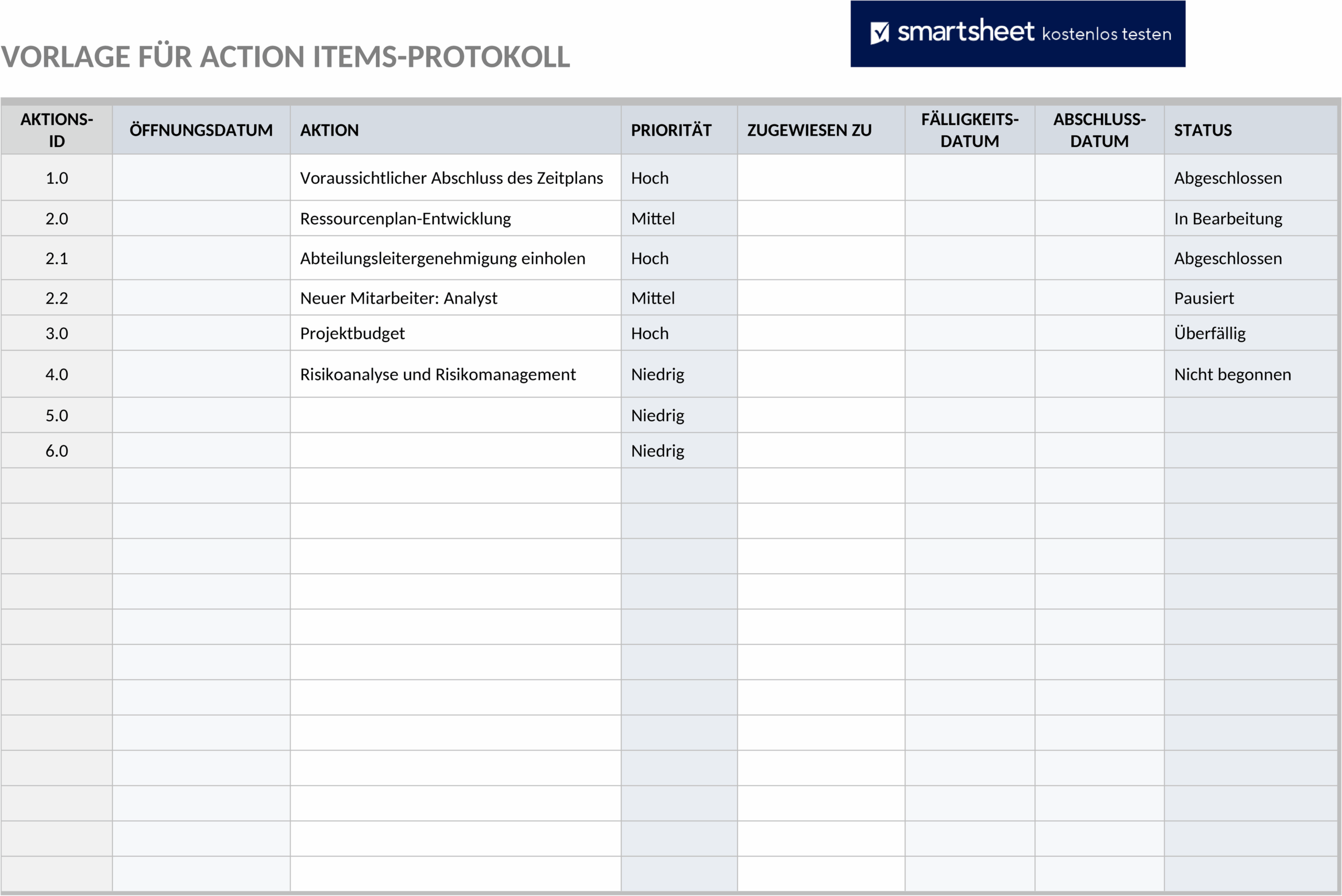Click priority Hoch in row 1.0
Image resolution: width=1342 pixels, height=896 pixels.
(x=679, y=178)
